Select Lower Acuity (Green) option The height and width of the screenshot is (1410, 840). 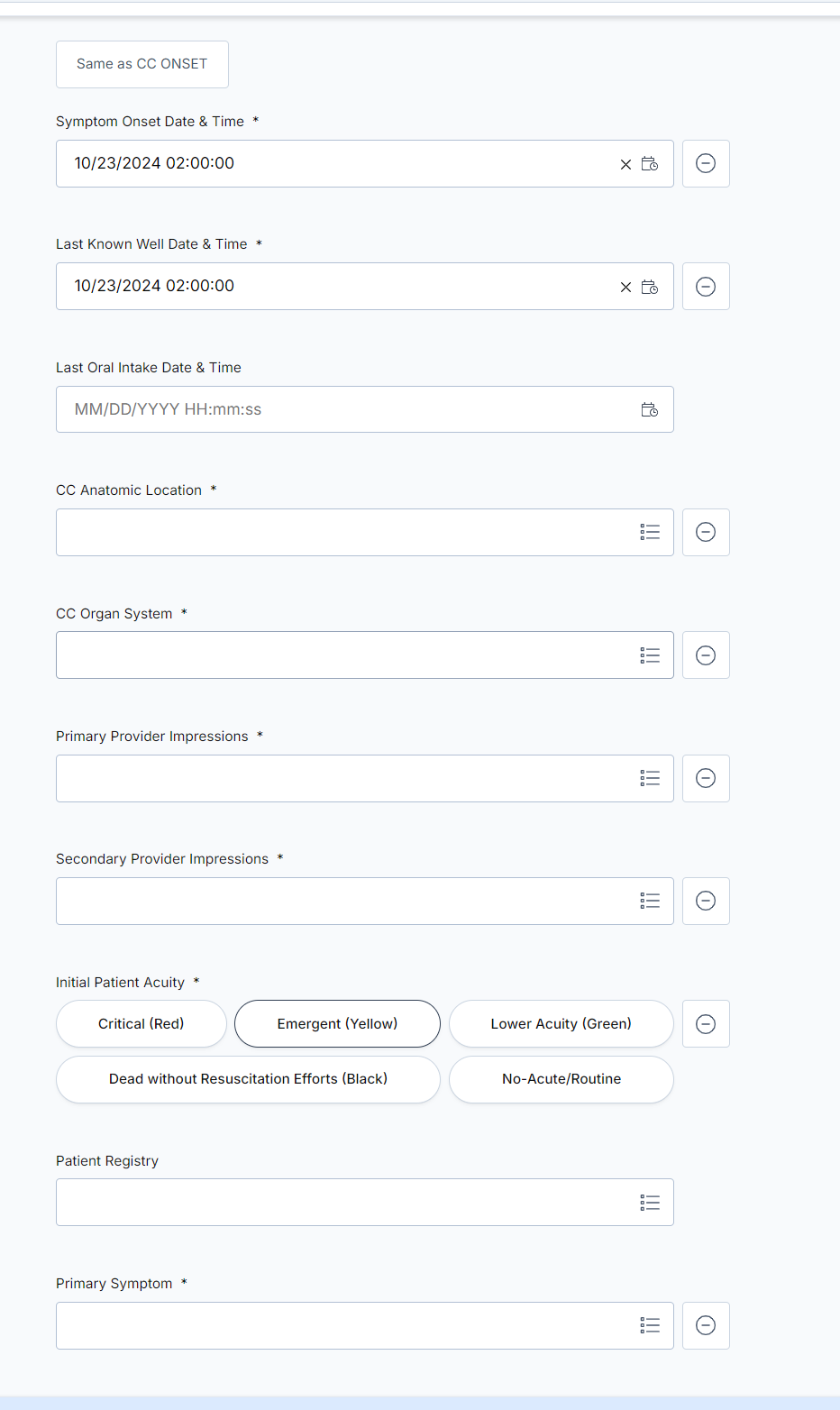point(562,1024)
